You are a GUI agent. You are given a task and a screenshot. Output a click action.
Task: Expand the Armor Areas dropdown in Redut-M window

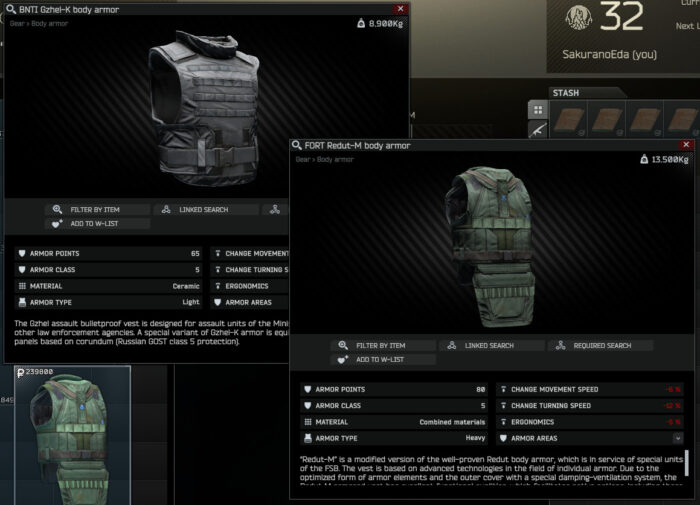678,438
